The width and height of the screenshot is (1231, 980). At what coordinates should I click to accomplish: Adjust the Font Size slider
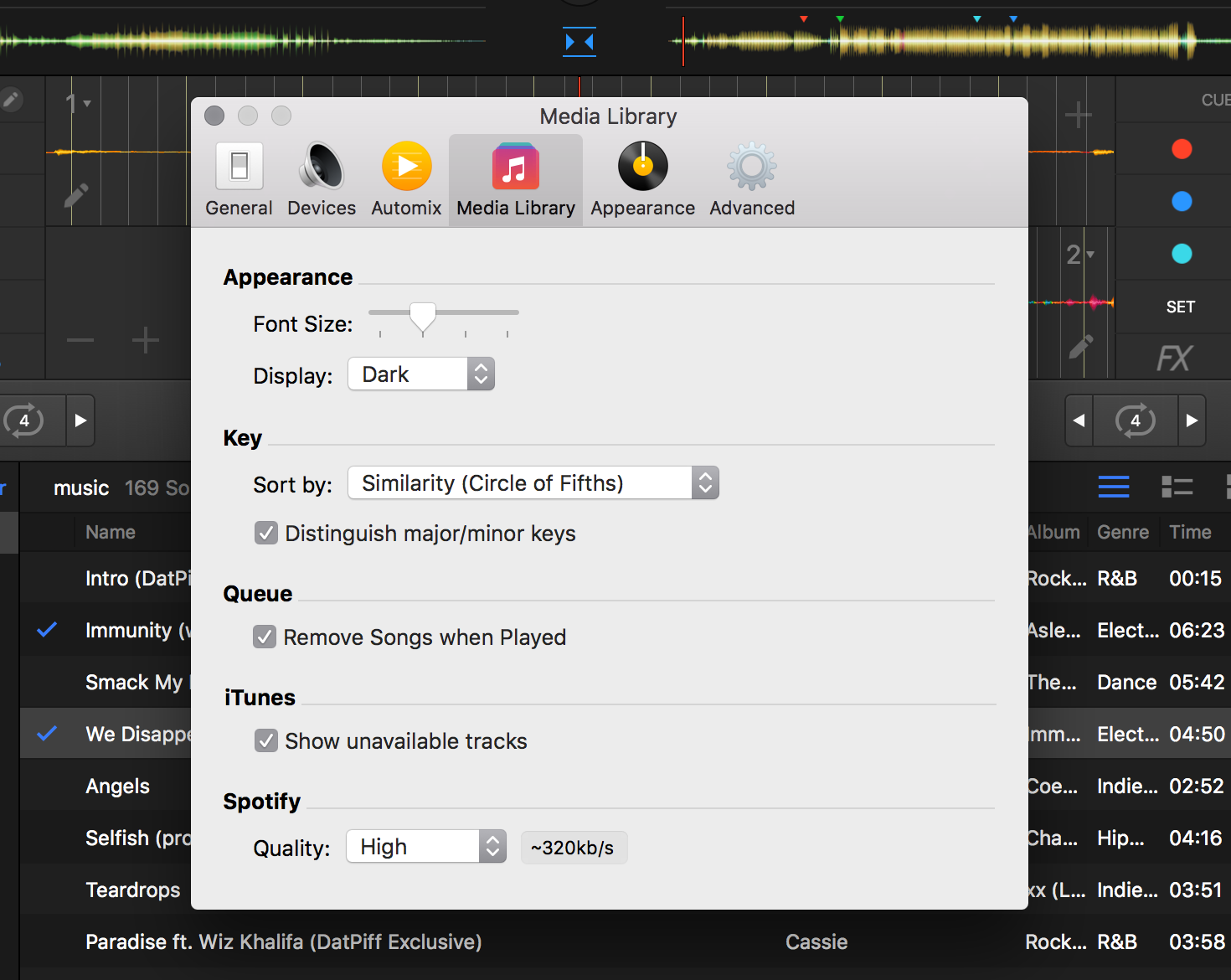click(x=423, y=318)
